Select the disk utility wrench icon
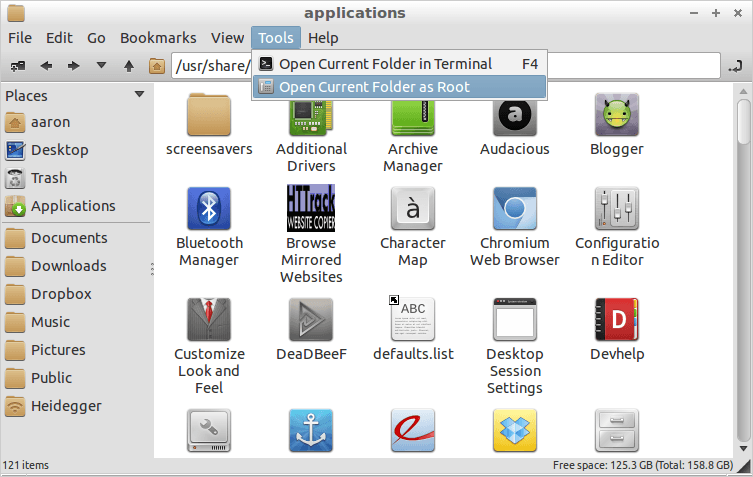 tap(209, 430)
